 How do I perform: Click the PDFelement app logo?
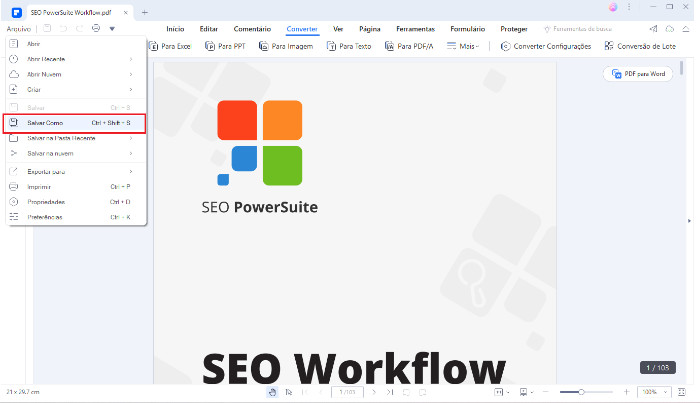tap(17, 12)
